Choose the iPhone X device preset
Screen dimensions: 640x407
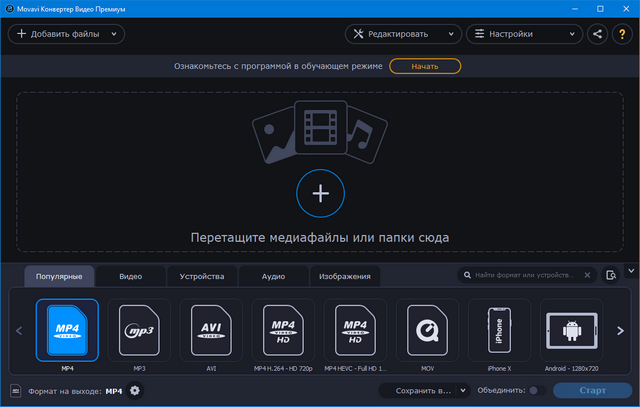click(x=500, y=331)
